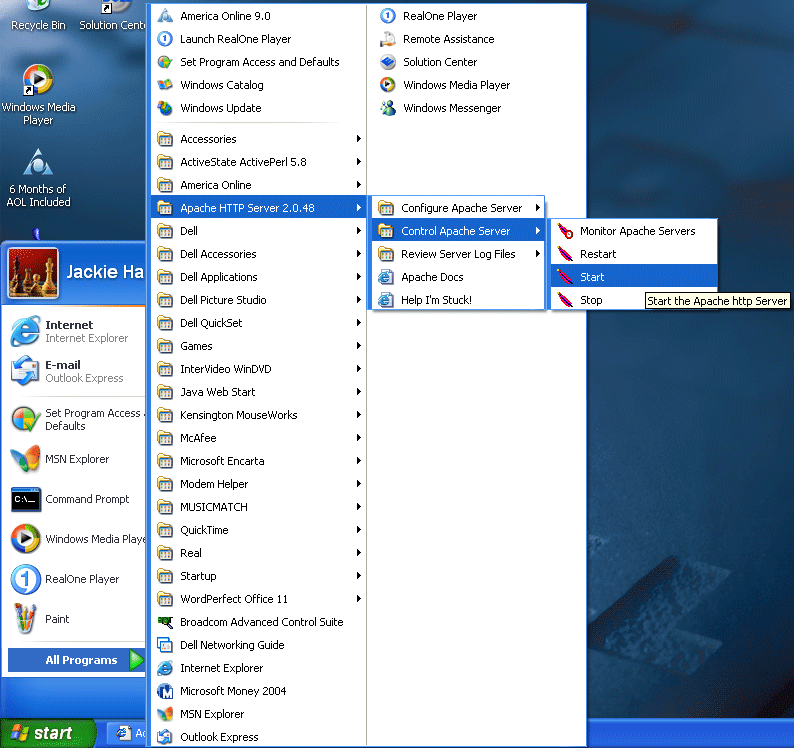Viewport: 794px width, 748px height.
Task: Click the Windows Catalog icon
Action: point(165,85)
